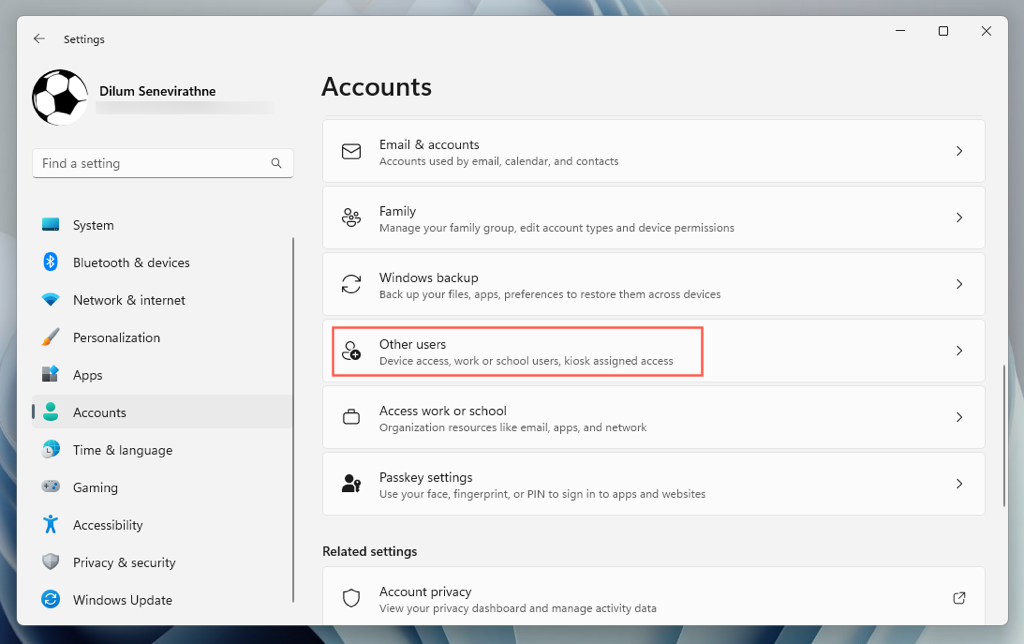Click the Personalization paintbrush icon
Image resolution: width=1024 pixels, height=644 pixels.
[x=50, y=337]
